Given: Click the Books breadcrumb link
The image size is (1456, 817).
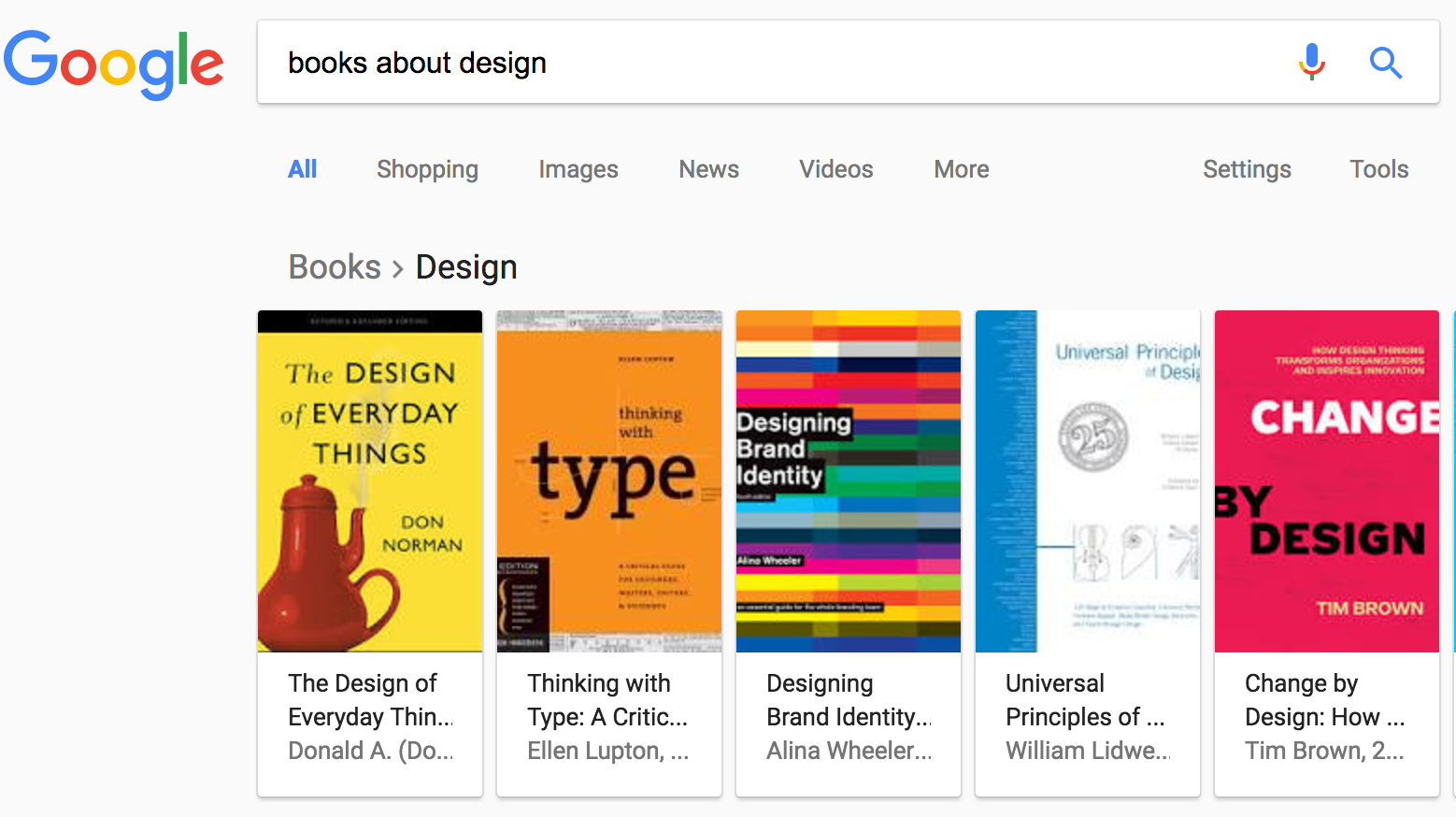Looking at the screenshot, I should point(335,267).
